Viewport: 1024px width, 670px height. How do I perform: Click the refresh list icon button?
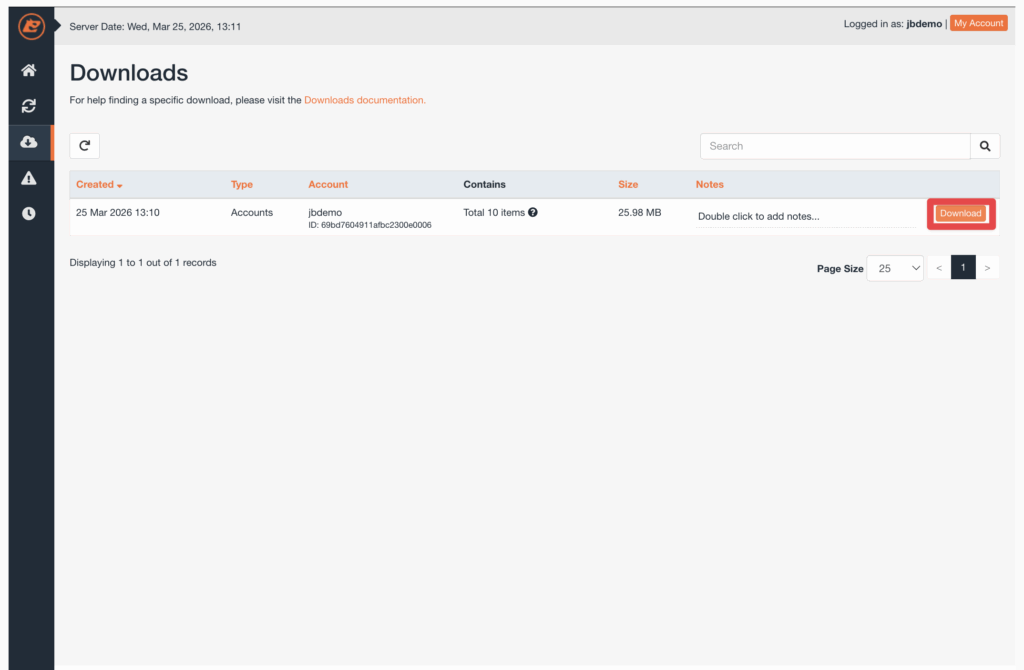coord(85,146)
